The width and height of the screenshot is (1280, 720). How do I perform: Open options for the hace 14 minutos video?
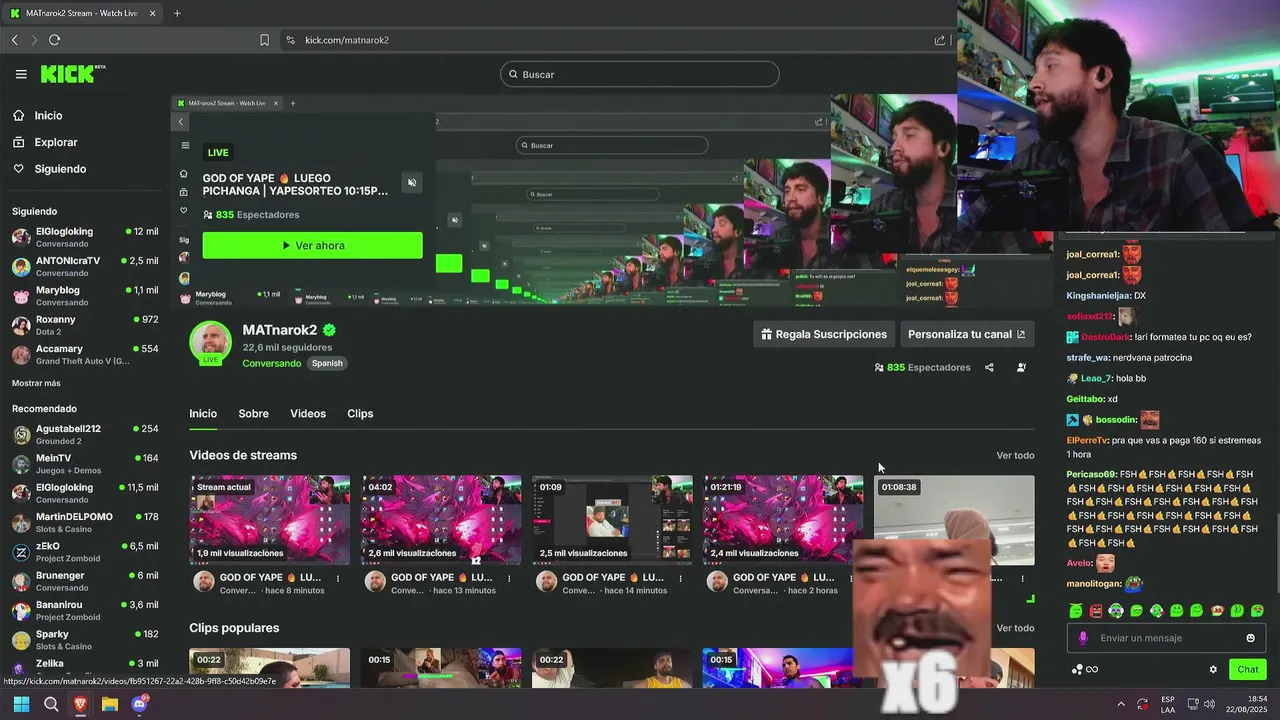click(x=680, y=578)
